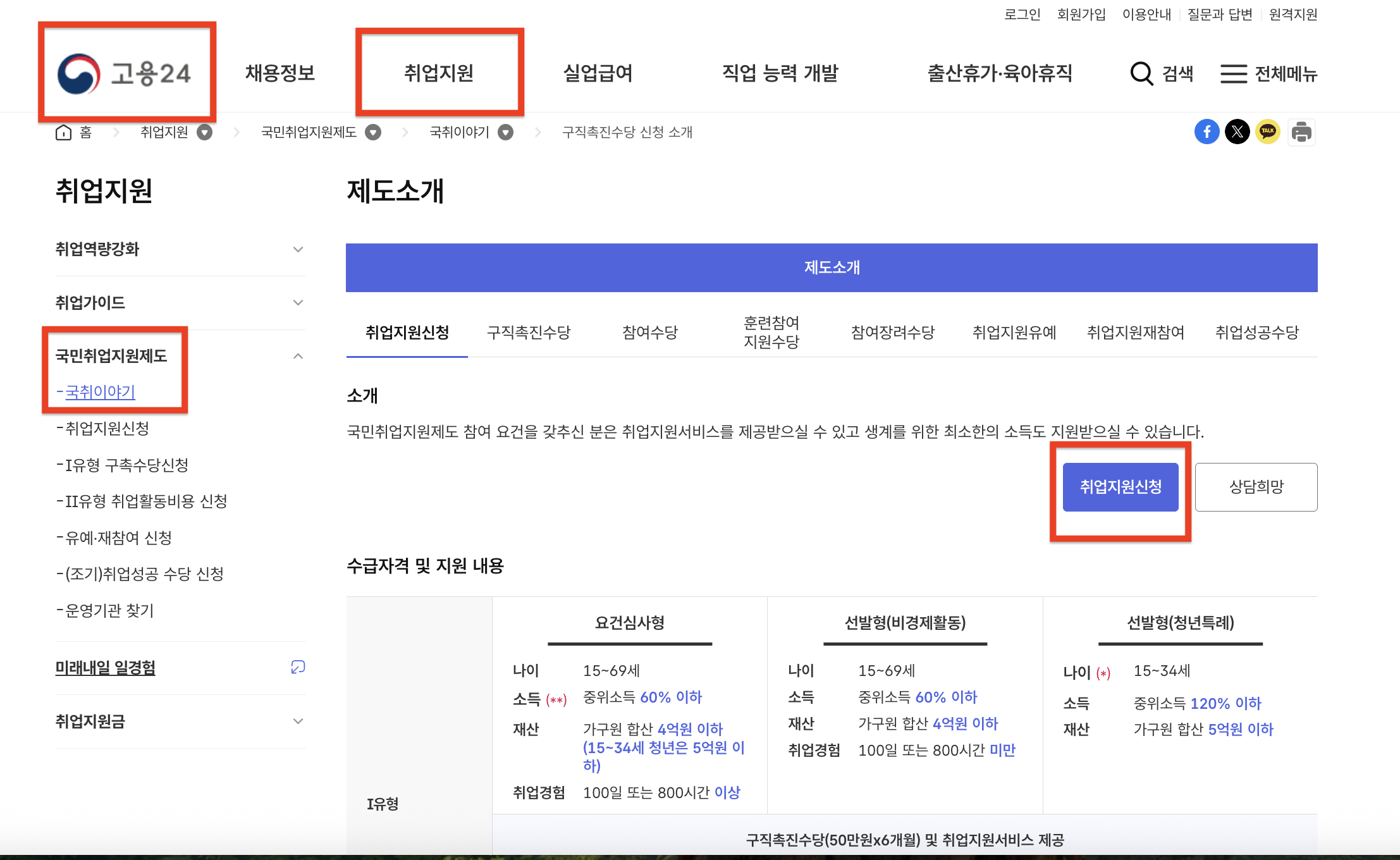Expand the 취업역량강화 sidebar section
The width and height of the screenshot is (1400, 860).
point(298,249)
